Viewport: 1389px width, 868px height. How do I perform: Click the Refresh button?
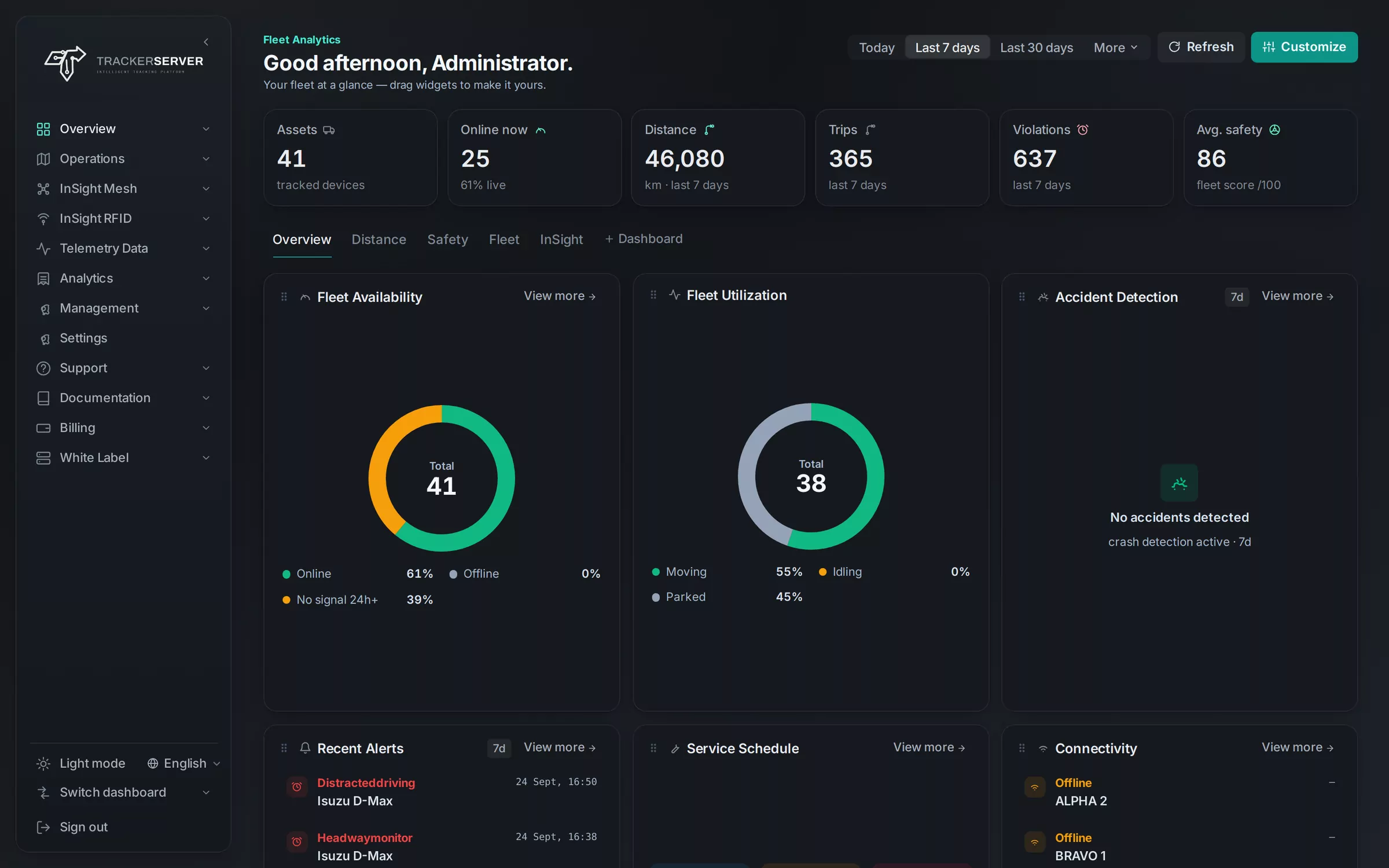(1201, 47)
